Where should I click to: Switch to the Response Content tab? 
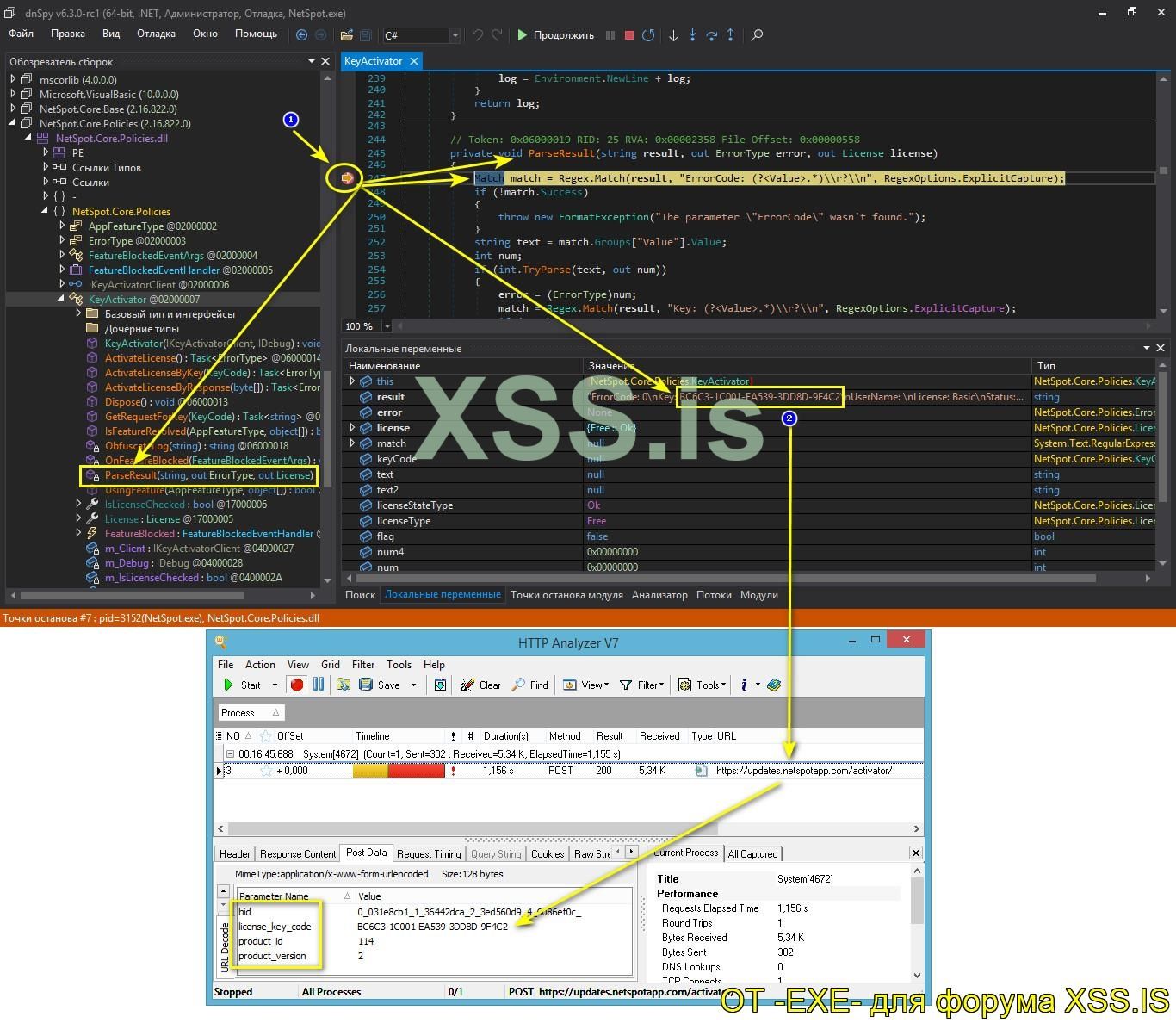(298, 854)
